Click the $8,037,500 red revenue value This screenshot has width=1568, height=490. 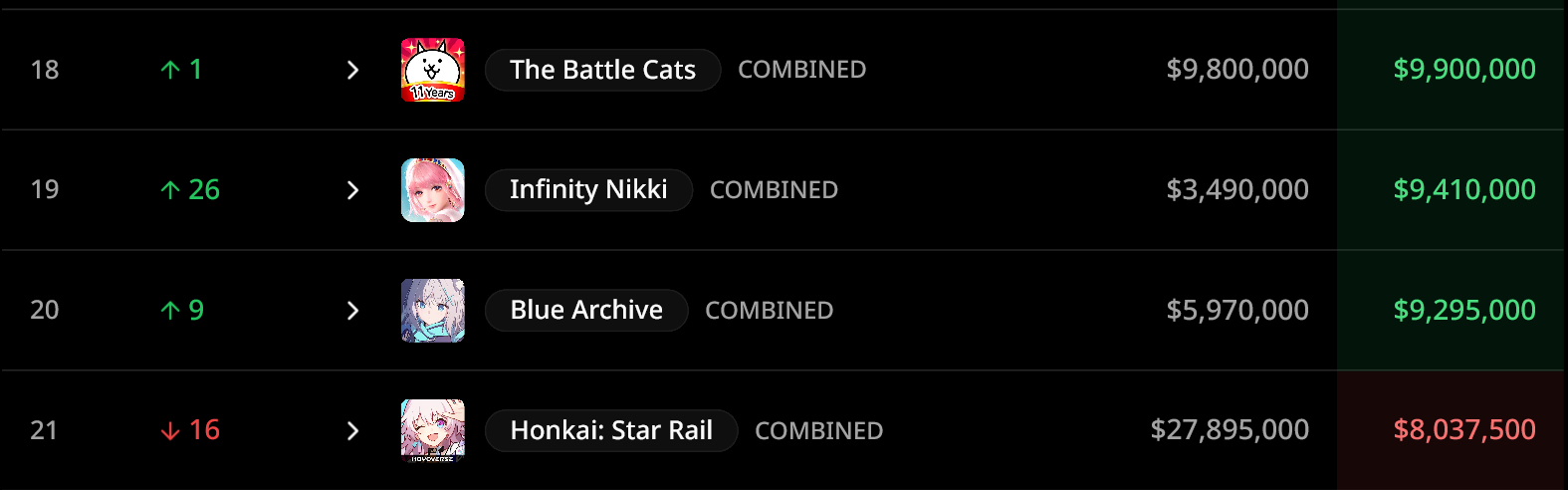(x=1464, y=430)
